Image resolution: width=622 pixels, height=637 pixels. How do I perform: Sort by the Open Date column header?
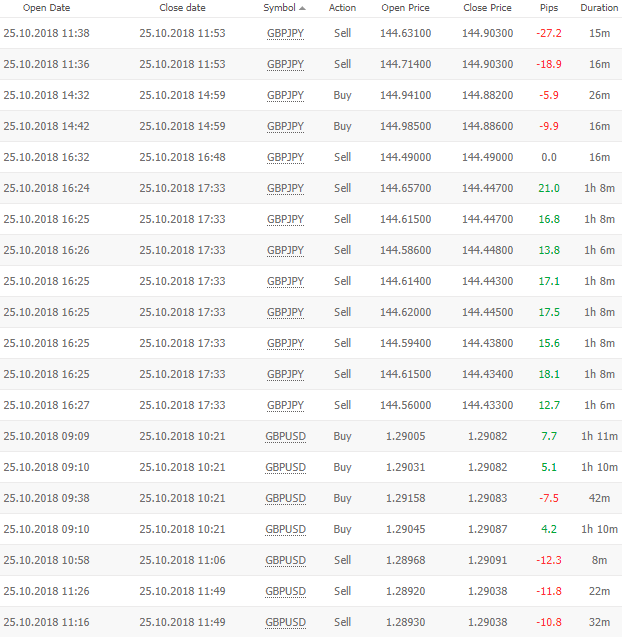click(46, 8)
